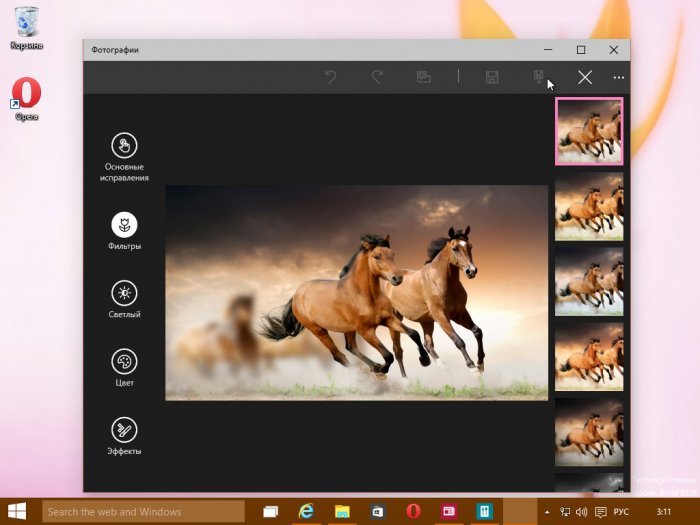This screenshot has width=700, height=525.
Task: Select the Filters (Фильтры) category
Action: point(124,225)
